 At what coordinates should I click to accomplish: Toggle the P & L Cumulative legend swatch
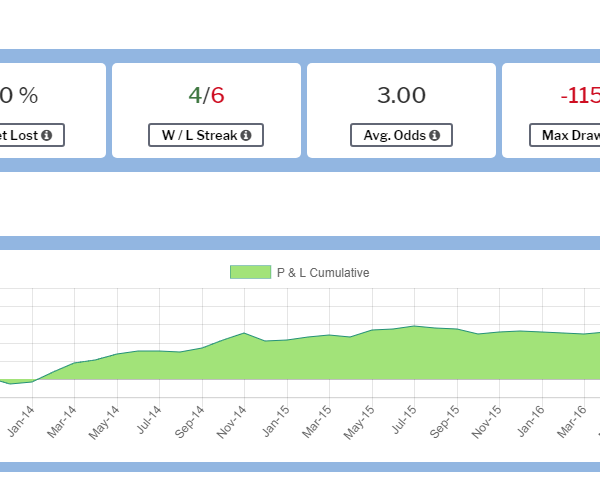(251, 272)
